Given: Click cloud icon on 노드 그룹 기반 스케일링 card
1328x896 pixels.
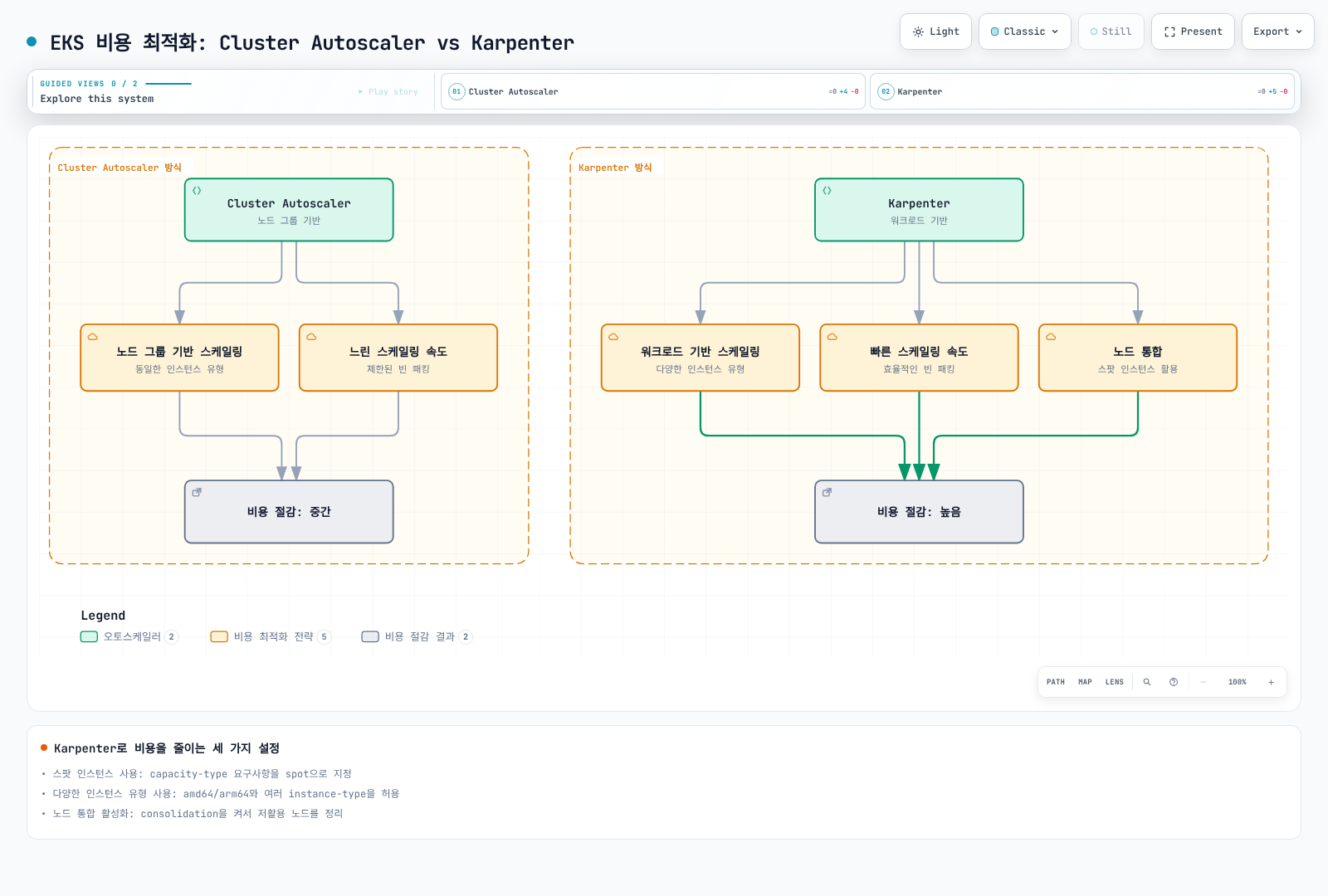Looking at the screenshot, I should coord(93,337).
